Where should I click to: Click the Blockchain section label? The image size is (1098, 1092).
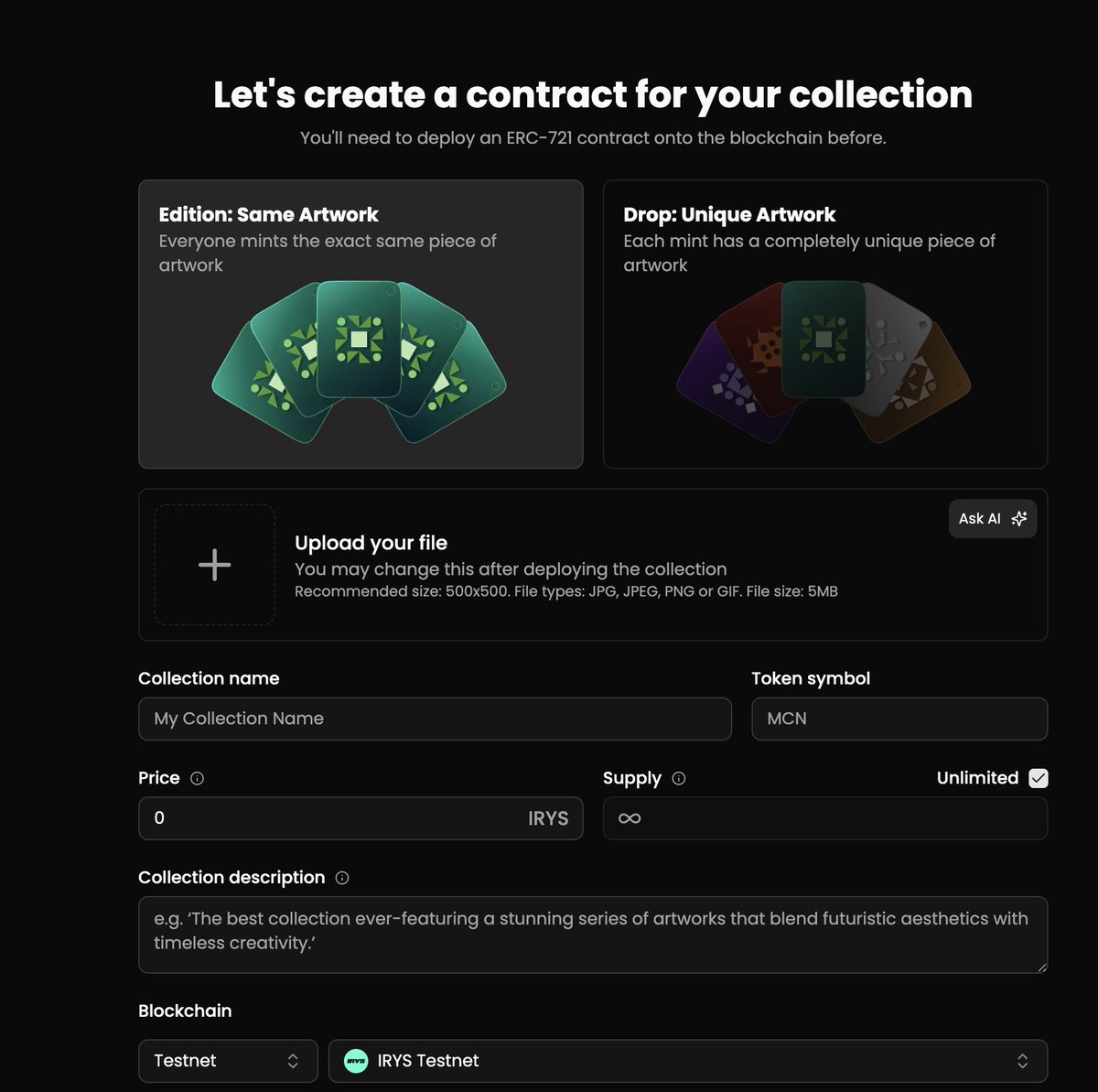coord(185,1011)
